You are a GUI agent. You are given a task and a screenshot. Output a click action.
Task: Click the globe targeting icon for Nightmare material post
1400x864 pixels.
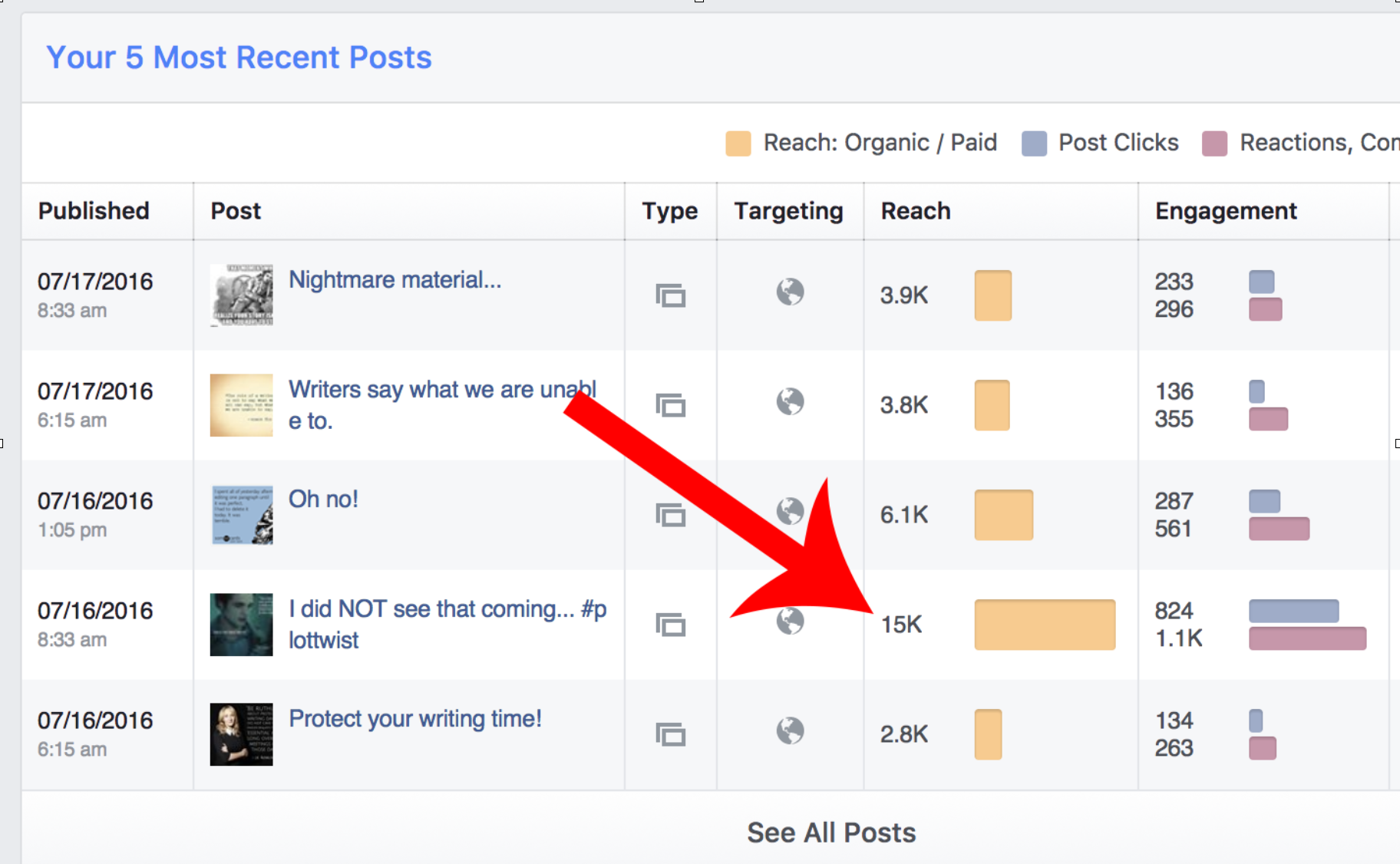(790, 292)
